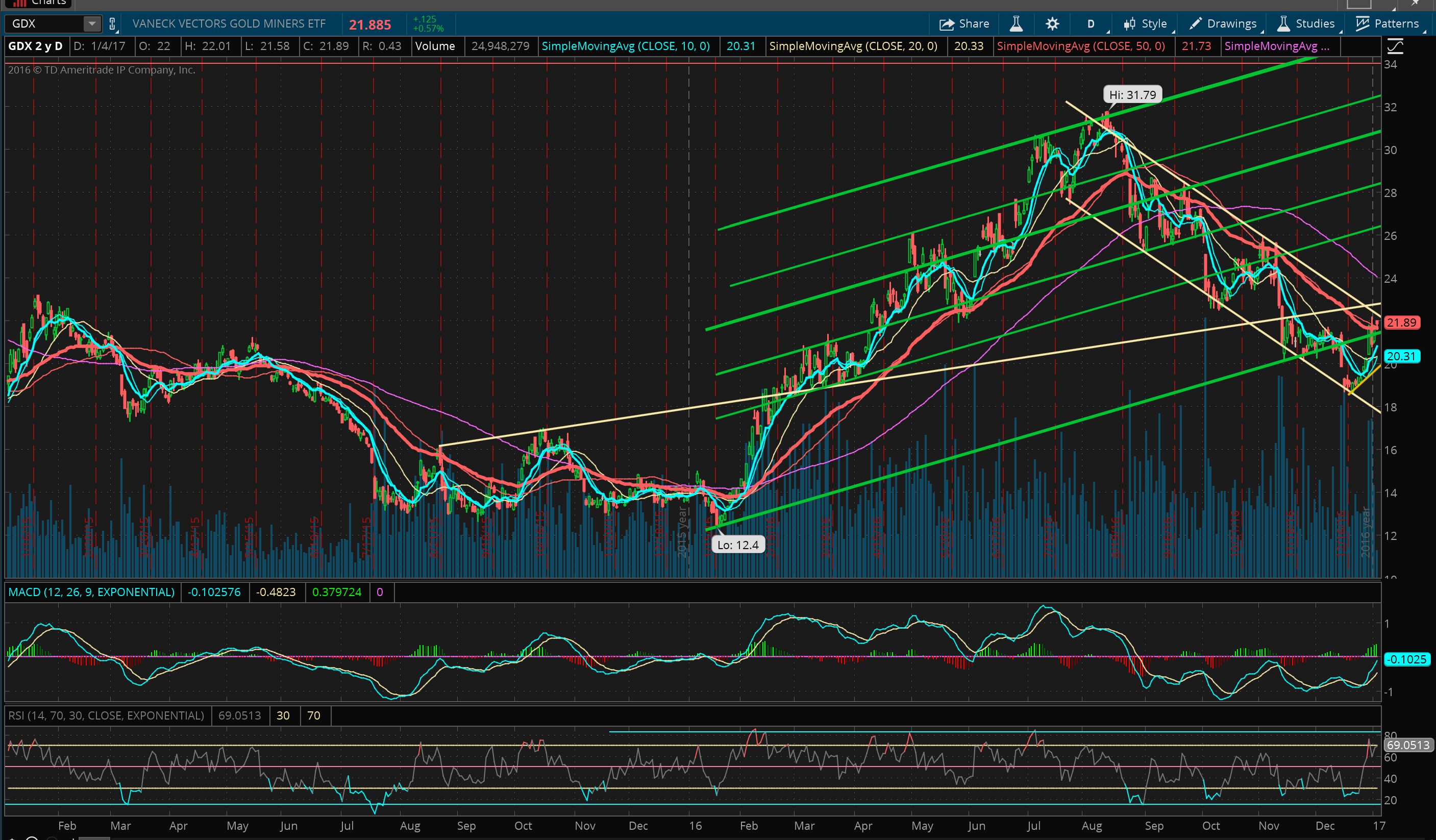Expand the GDX symbol dropdown arrow
Viewport: 1436px width, 840px height.
(x=91, y=24)
